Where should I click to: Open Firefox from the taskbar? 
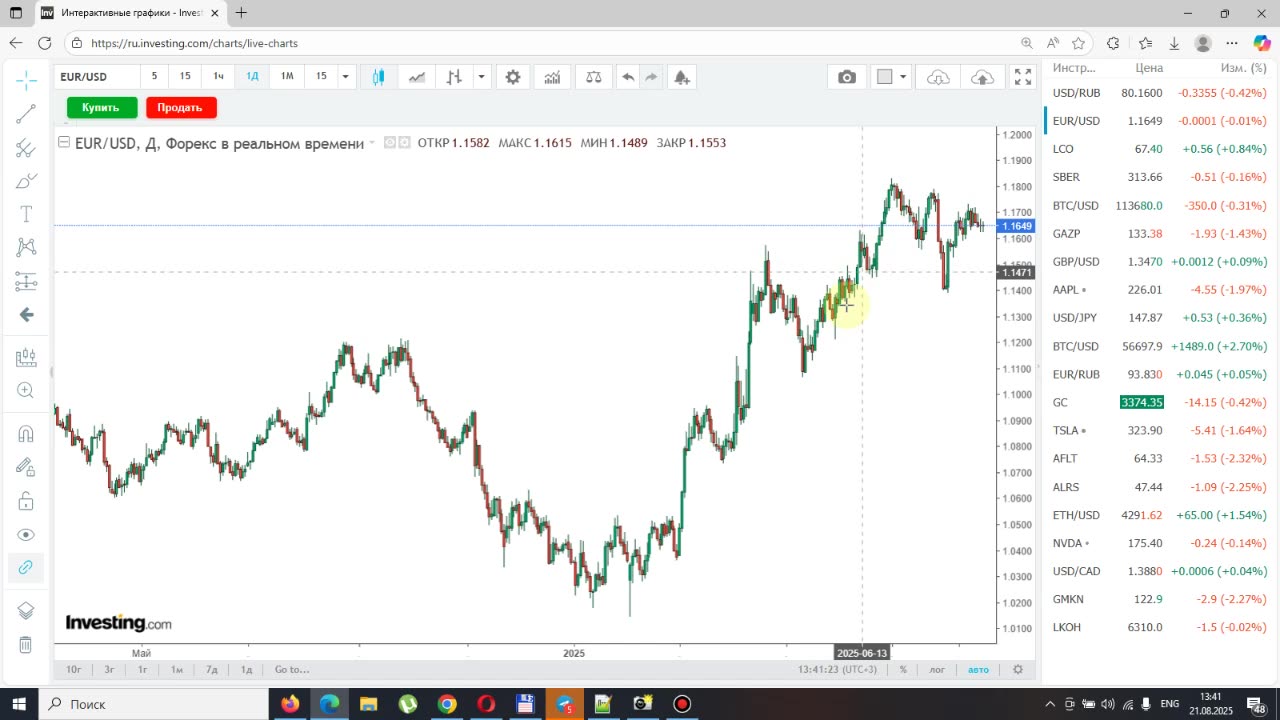pos(290,704)
